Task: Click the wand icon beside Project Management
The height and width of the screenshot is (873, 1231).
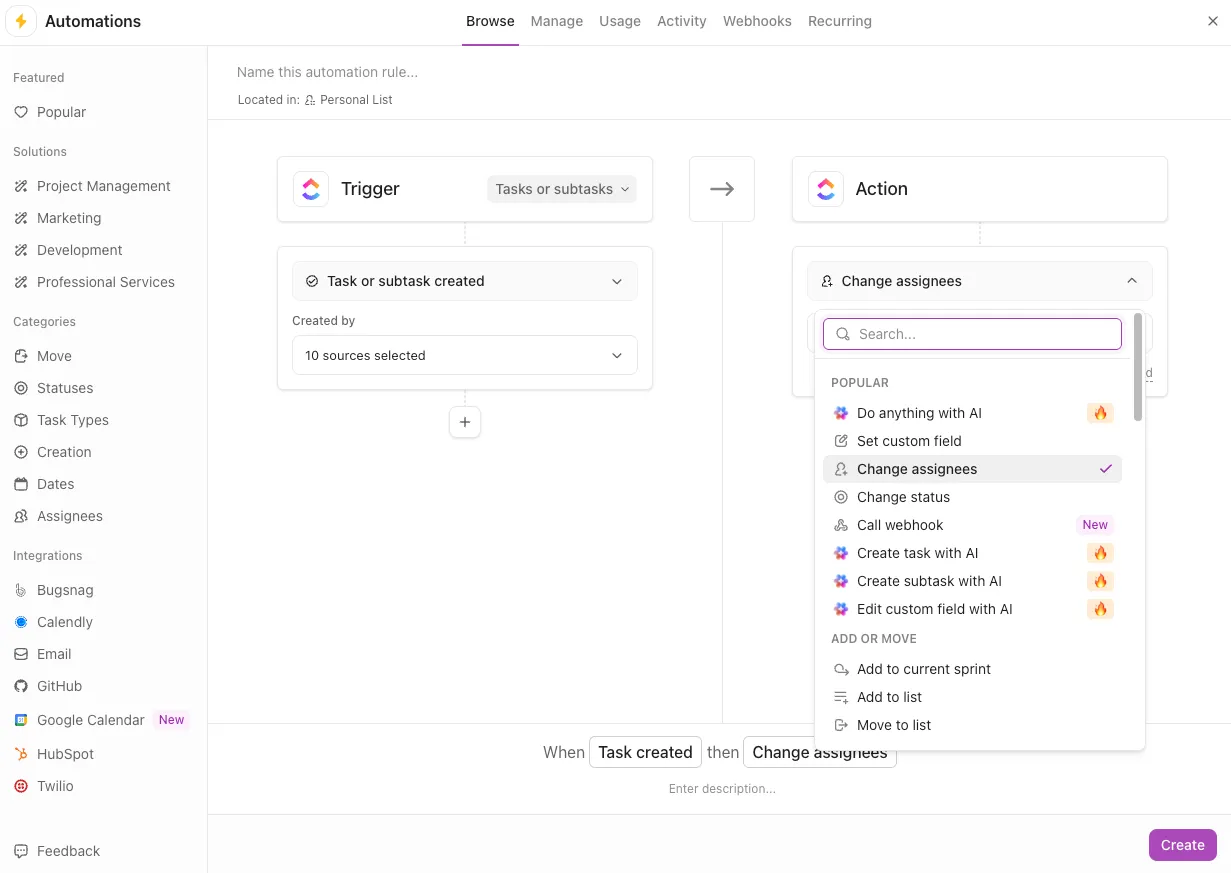Action: pos(21,186)
